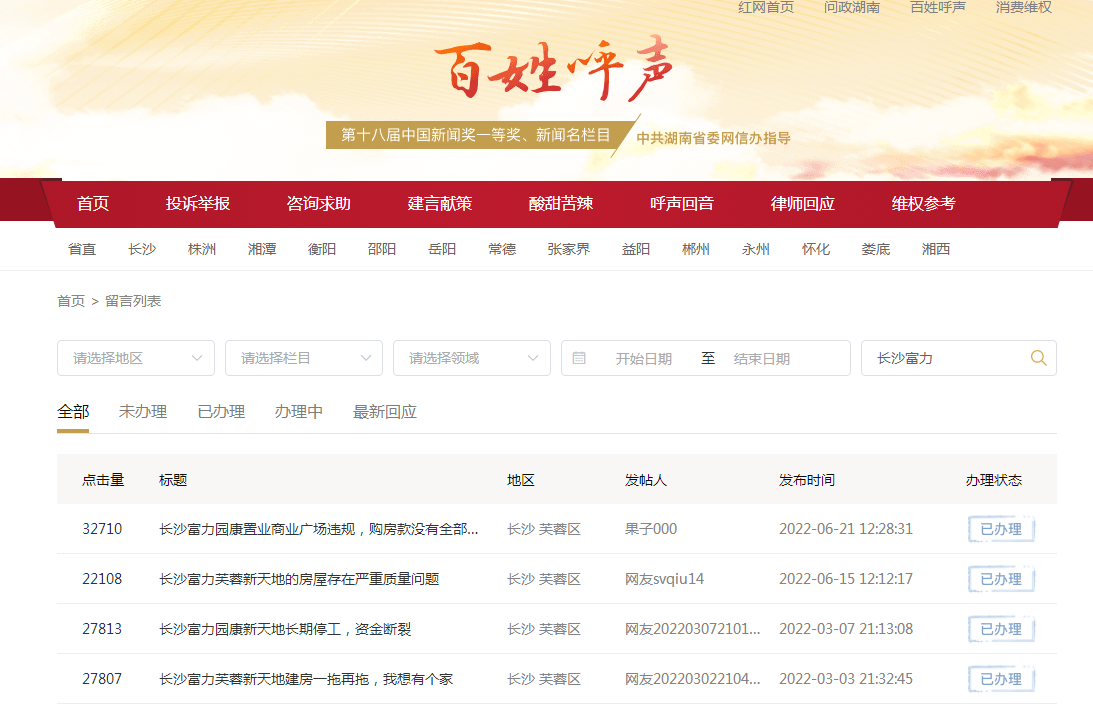The height and width of the screenshot is (713, 1093).
Task: Open the calendar icon beside 开始日期
Action: click(x=582, y=357)
